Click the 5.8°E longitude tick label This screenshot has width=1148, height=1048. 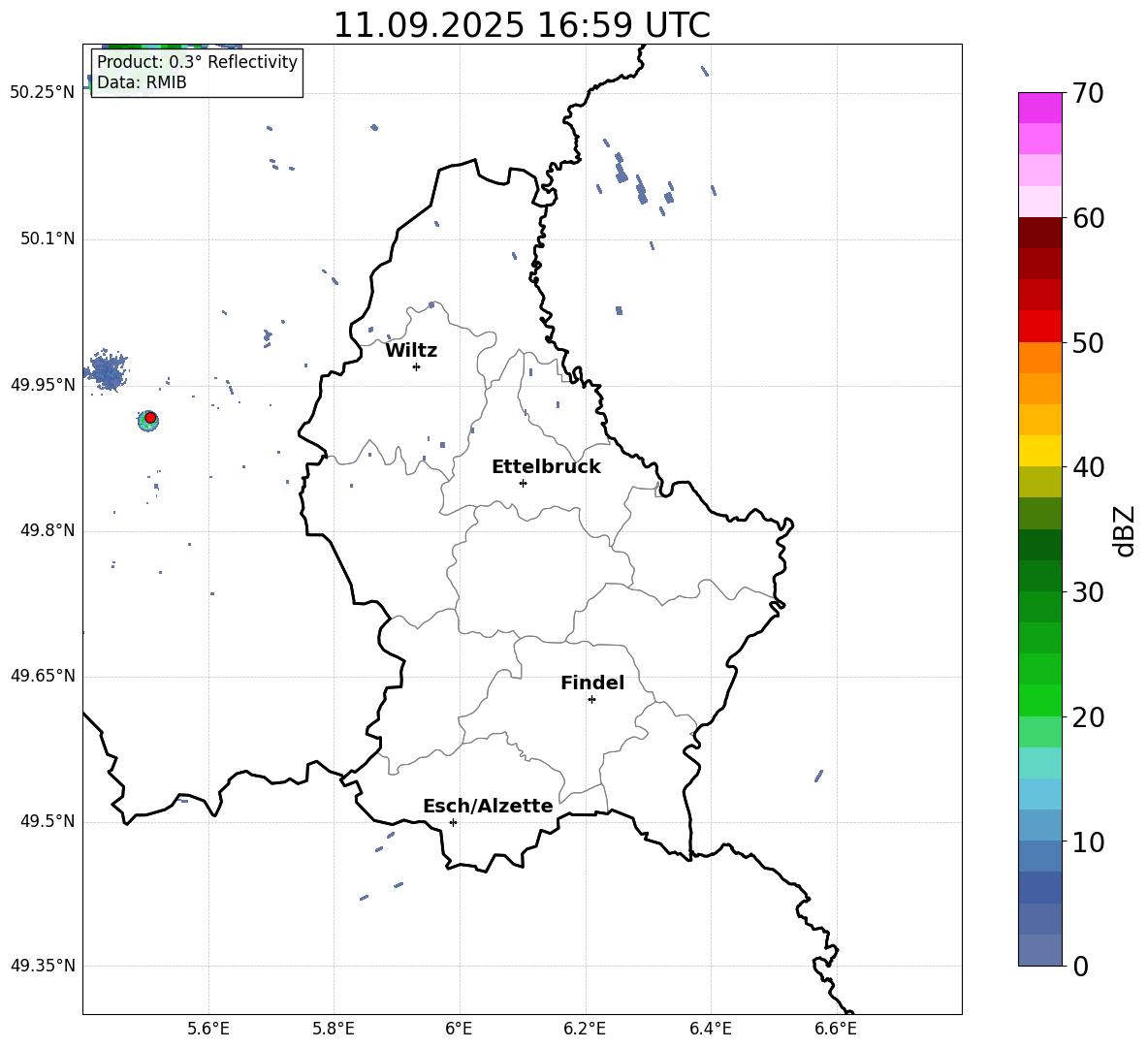pos(334,1029)
